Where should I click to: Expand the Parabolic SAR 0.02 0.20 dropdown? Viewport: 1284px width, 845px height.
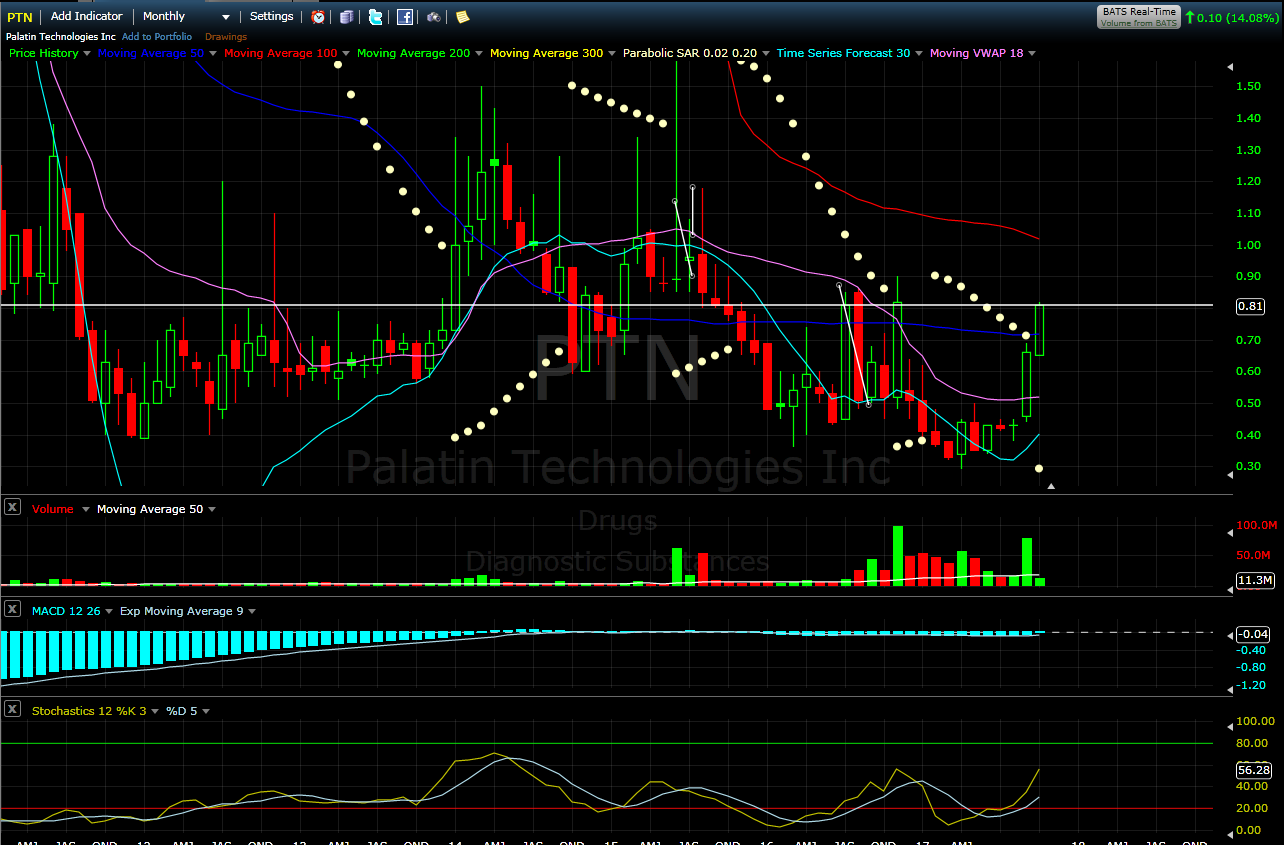click(766, 53)
